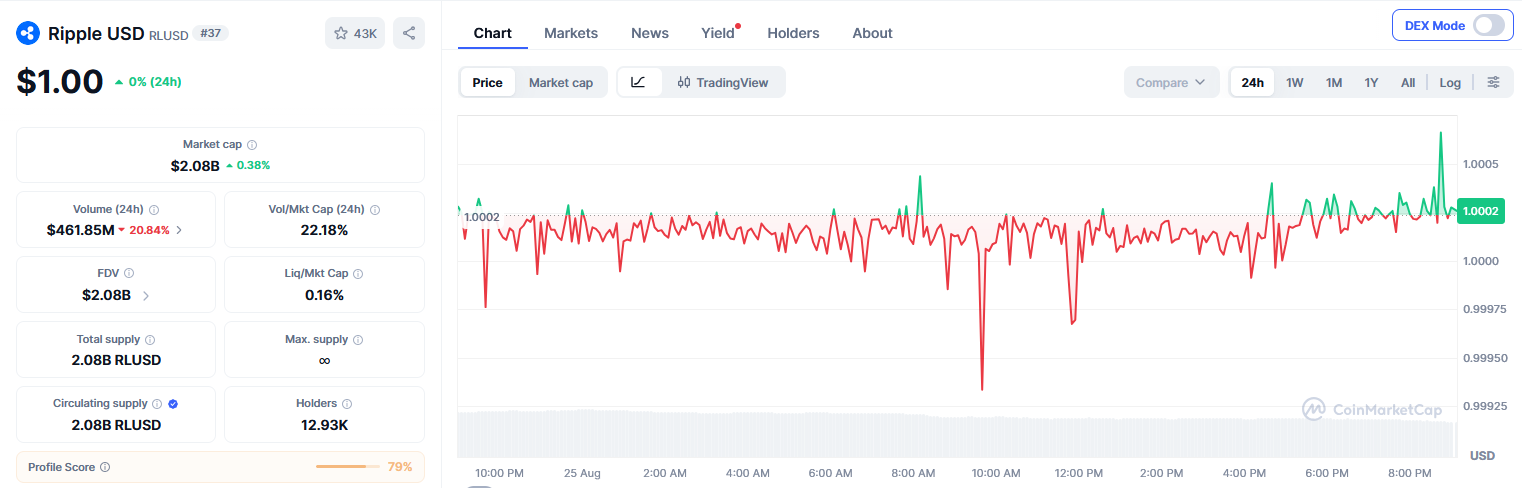Image resolution: width=1522 pixels, height=488 pixels.
Task: Click the verified circulating supply badge
Action: (x=173, y=404)
